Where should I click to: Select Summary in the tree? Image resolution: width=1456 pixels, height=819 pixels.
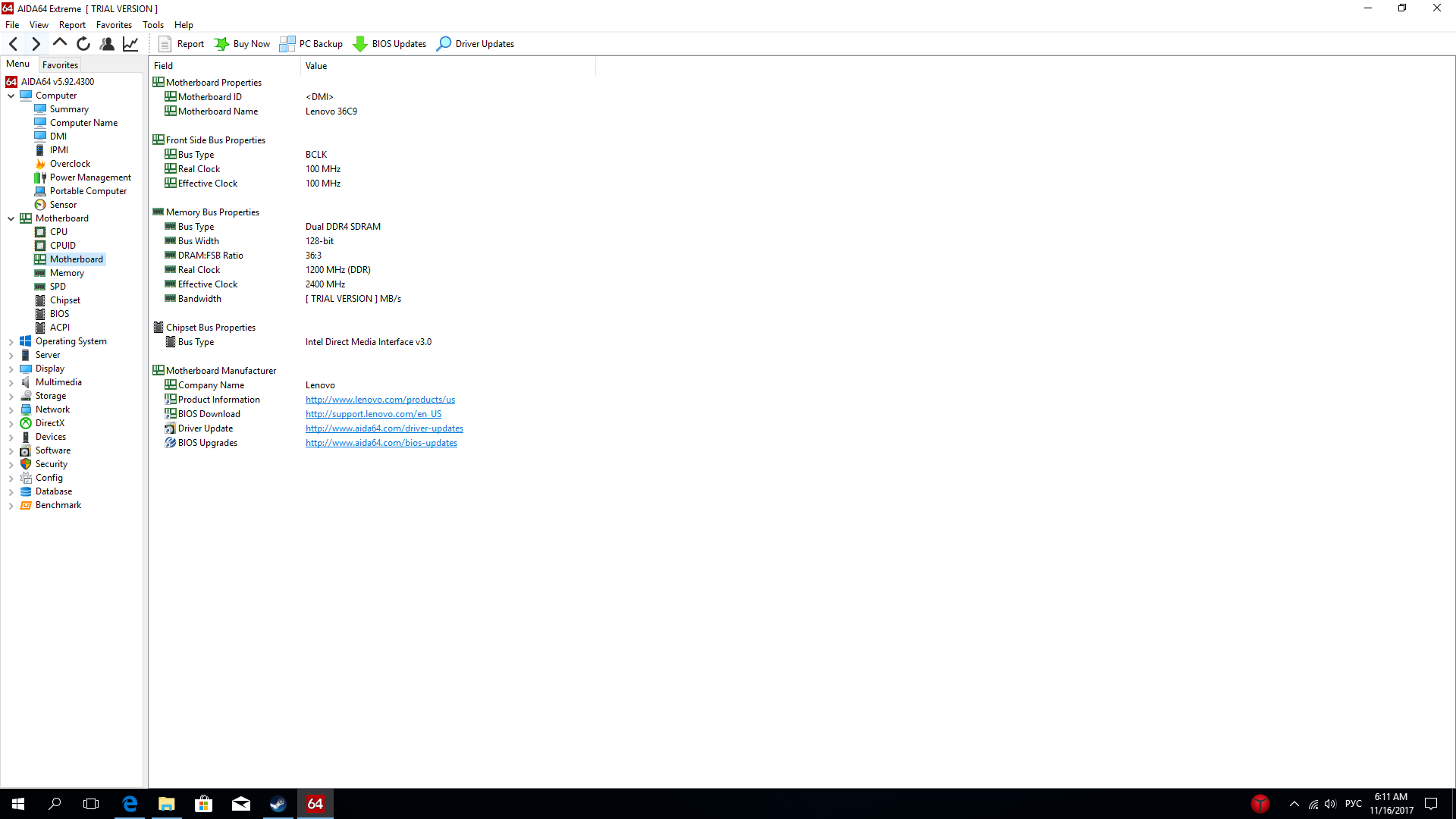pyautogui.click(x=69, y=109)
